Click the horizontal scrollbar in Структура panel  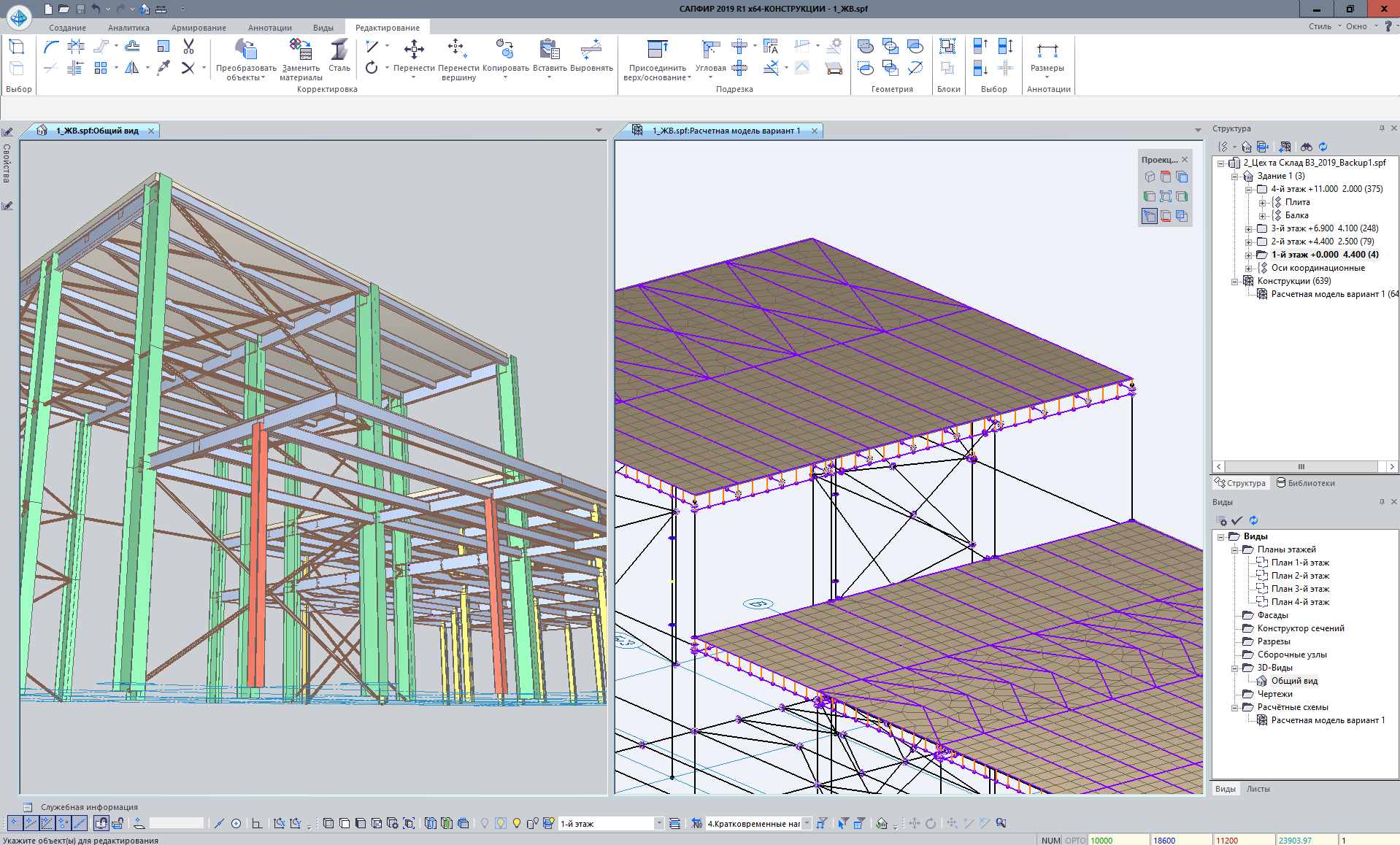1301,466
